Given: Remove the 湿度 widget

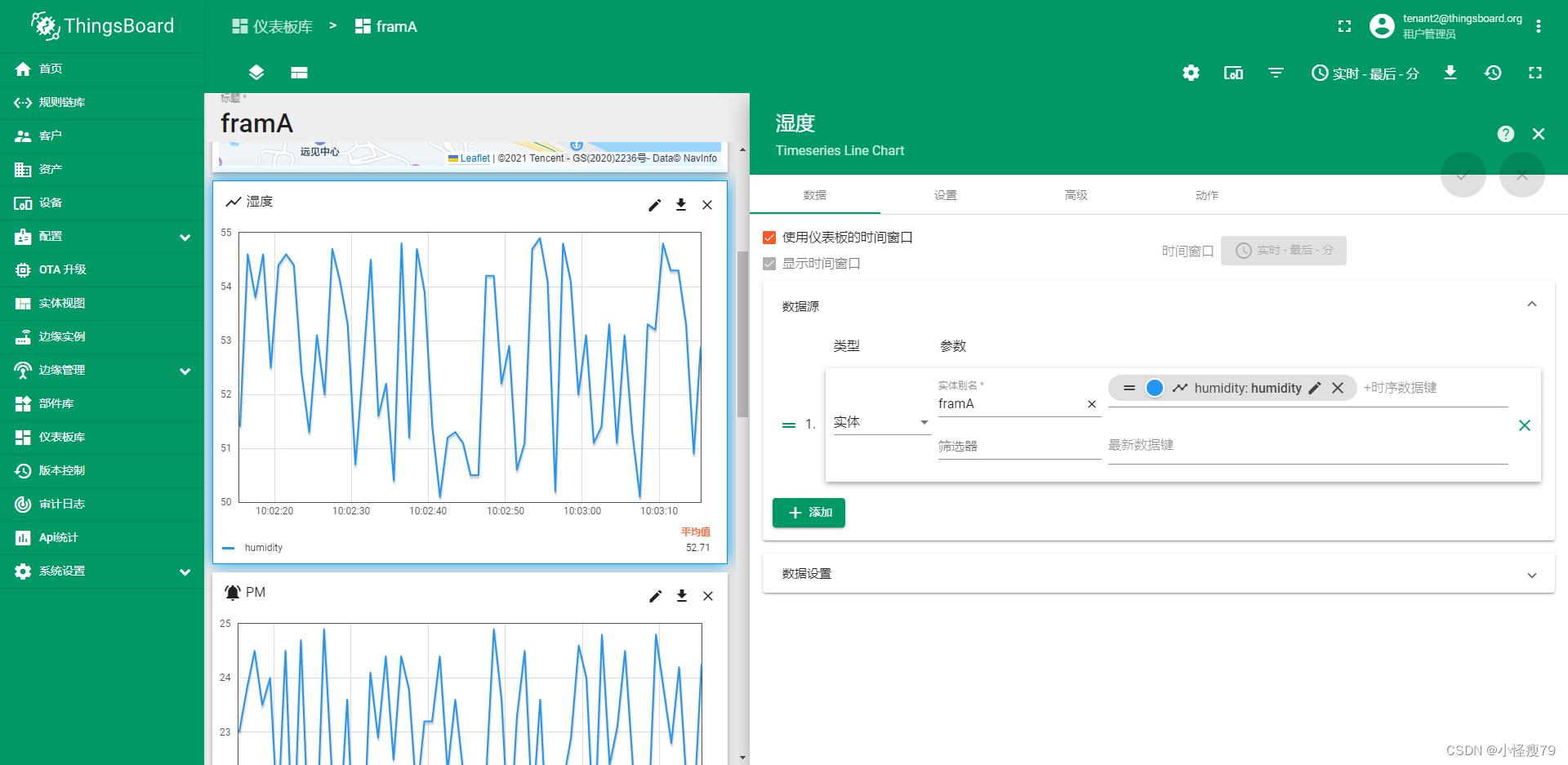Looking at the screenshot, I should 707,205.
